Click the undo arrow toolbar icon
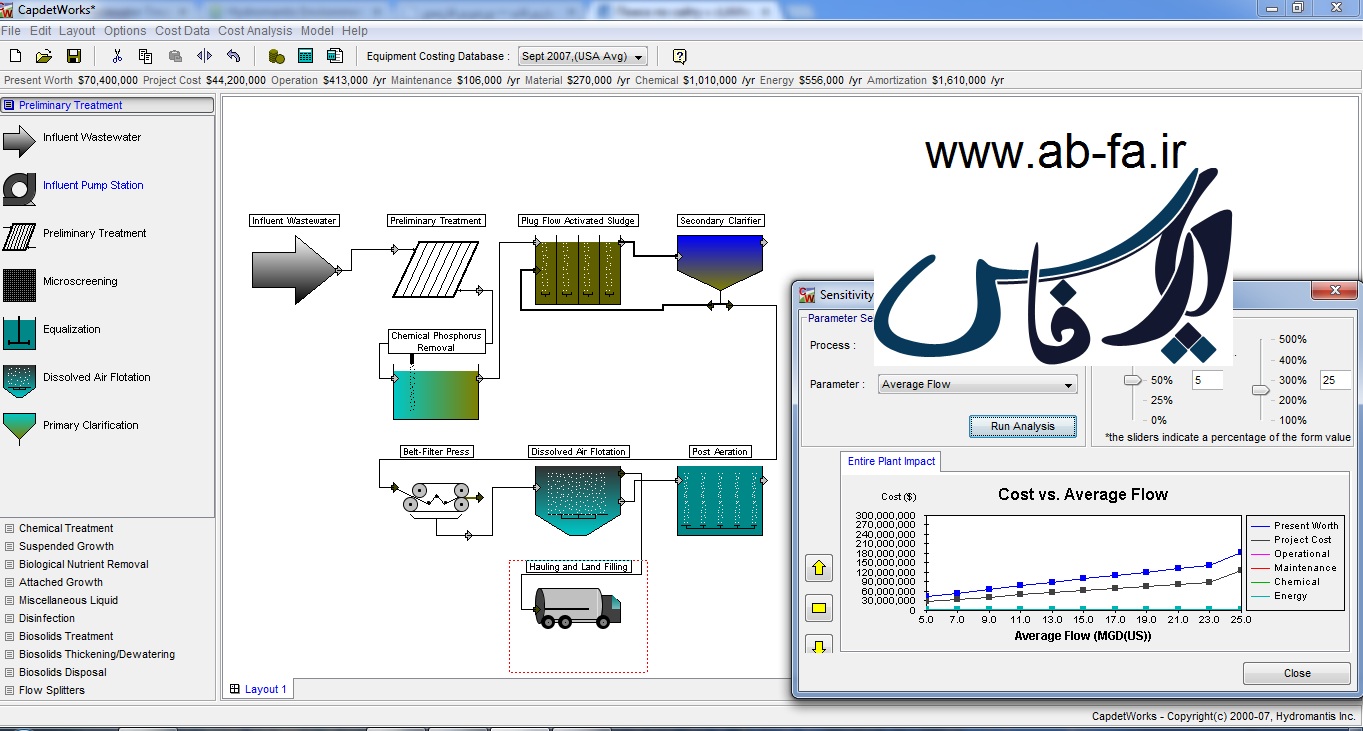The image size is (1363, 731). click(233, 56)
